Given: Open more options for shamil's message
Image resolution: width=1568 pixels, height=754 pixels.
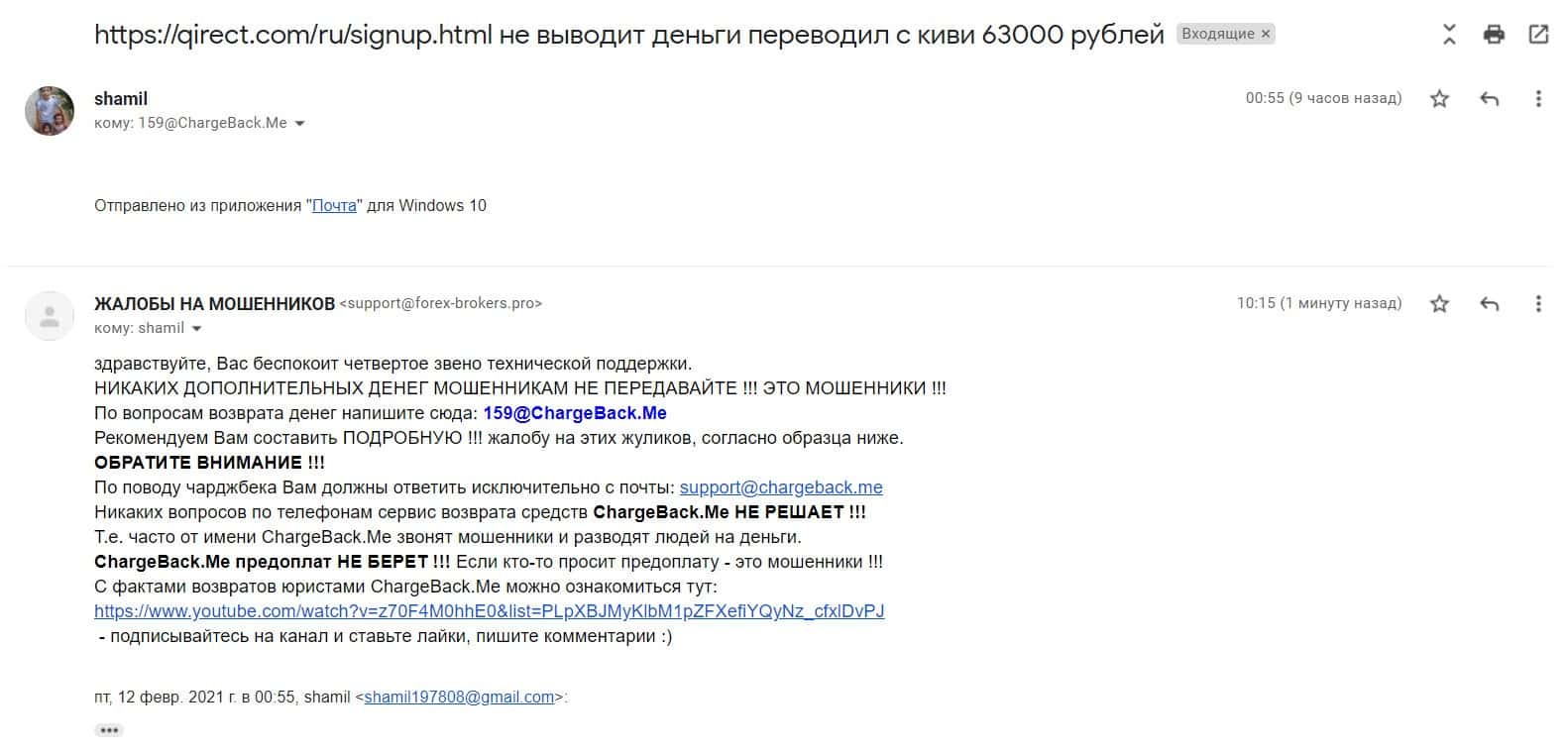Looking at the screenshot, I should click(x=1538, y=98).
